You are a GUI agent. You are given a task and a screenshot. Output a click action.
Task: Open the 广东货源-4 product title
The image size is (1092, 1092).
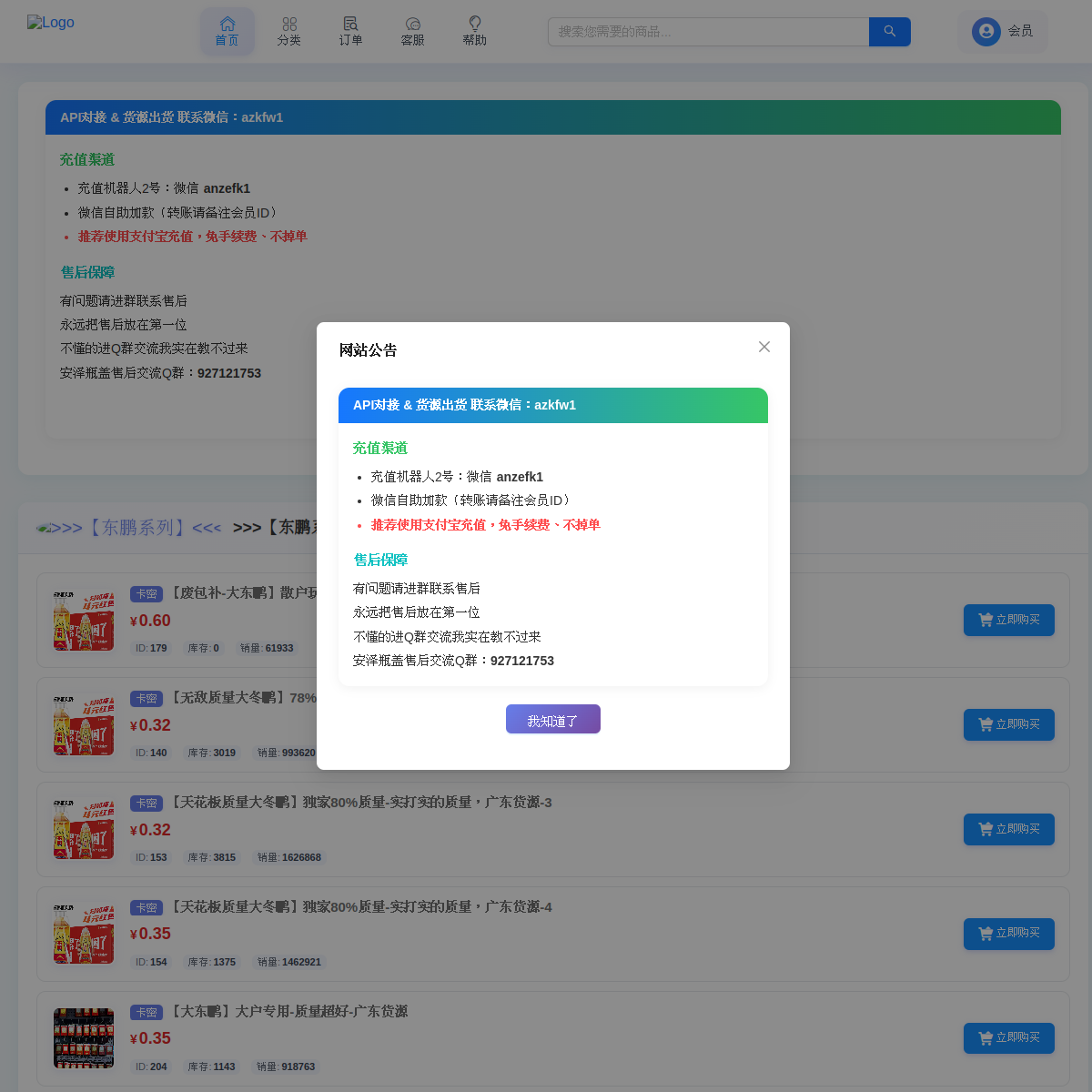tap(360, 907)
